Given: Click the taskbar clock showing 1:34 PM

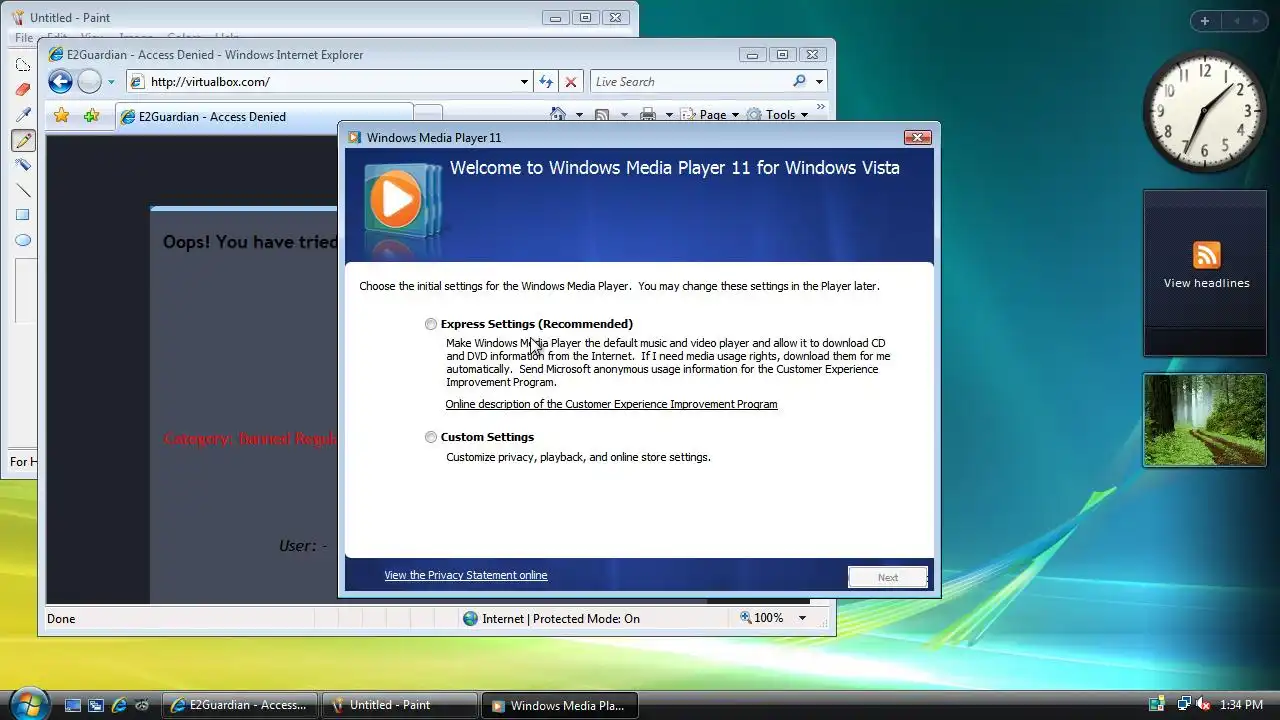Looking at the screenshot, I should [x=1241, y=705].
